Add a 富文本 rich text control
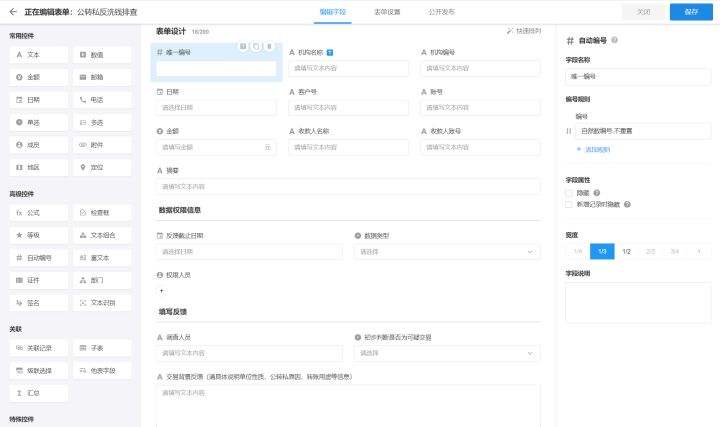Image resolution: width=720 pixels, height=427 pixels. click(102, 258)
